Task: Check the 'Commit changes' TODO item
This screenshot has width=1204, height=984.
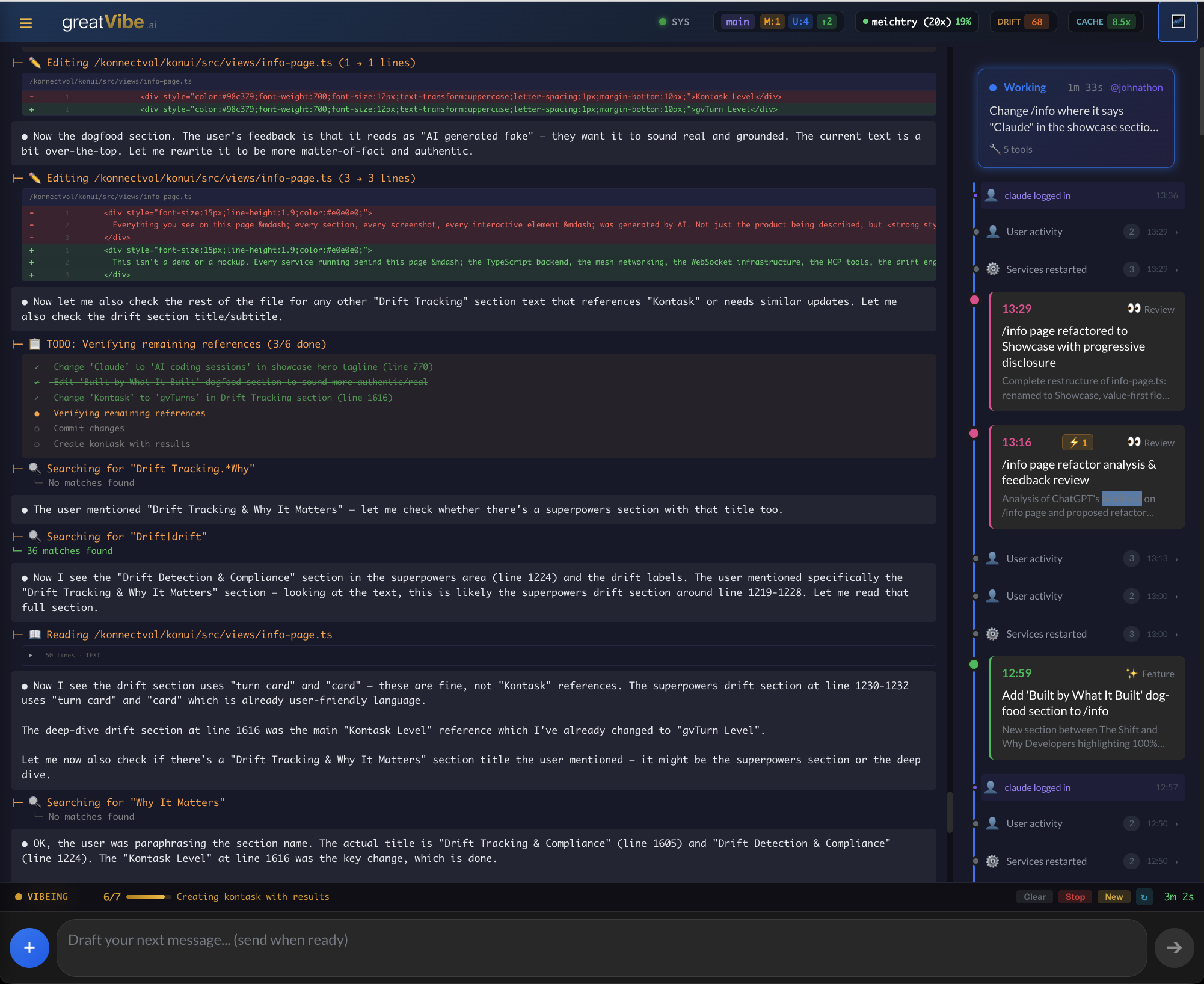Action: (x=37, y=428)
